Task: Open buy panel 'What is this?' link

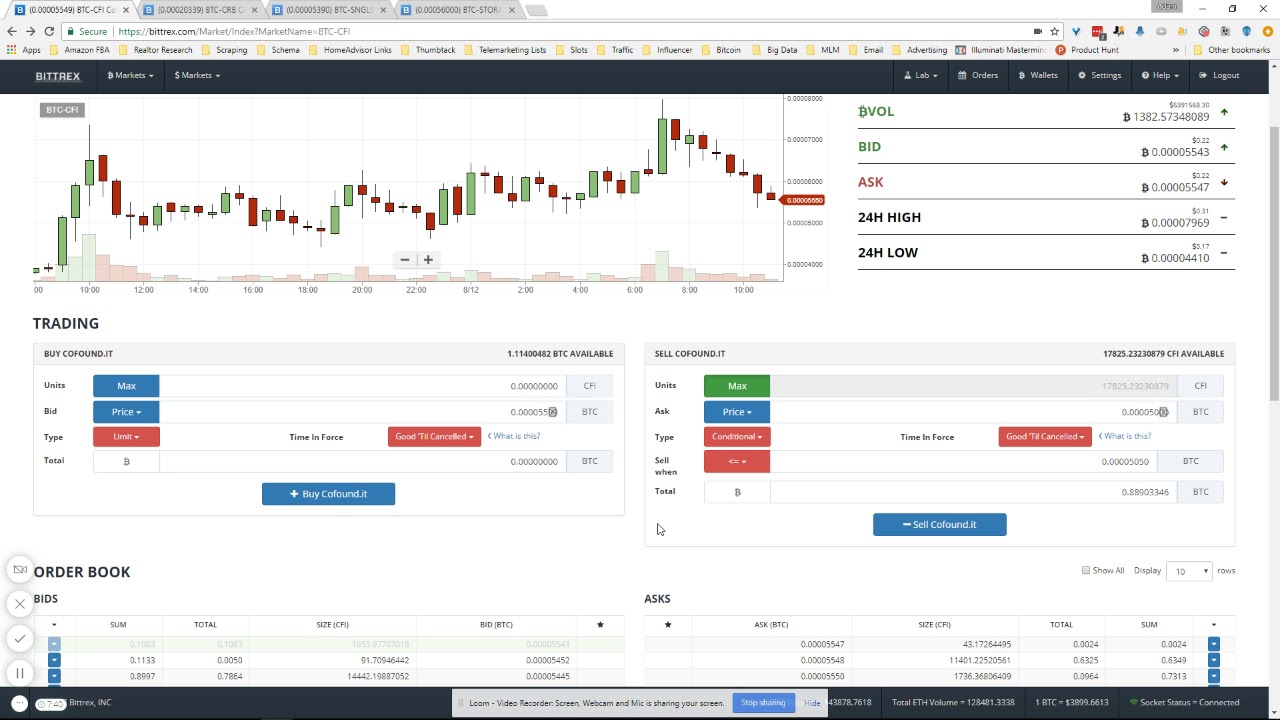Action: (x=514, y=436)
